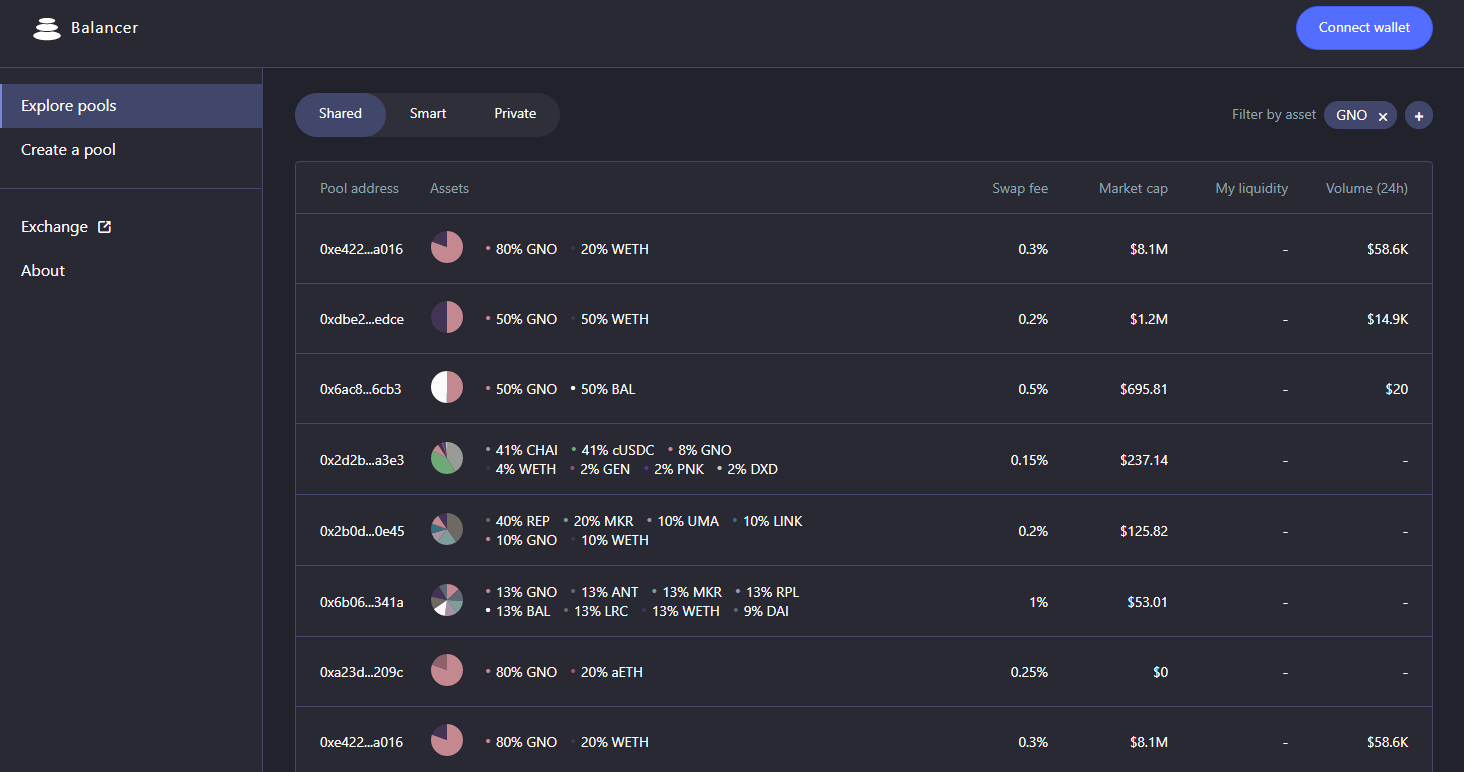Switch to the Shared pools tab
Viewport: 1464px width, 772px height.
pos(340,114)
